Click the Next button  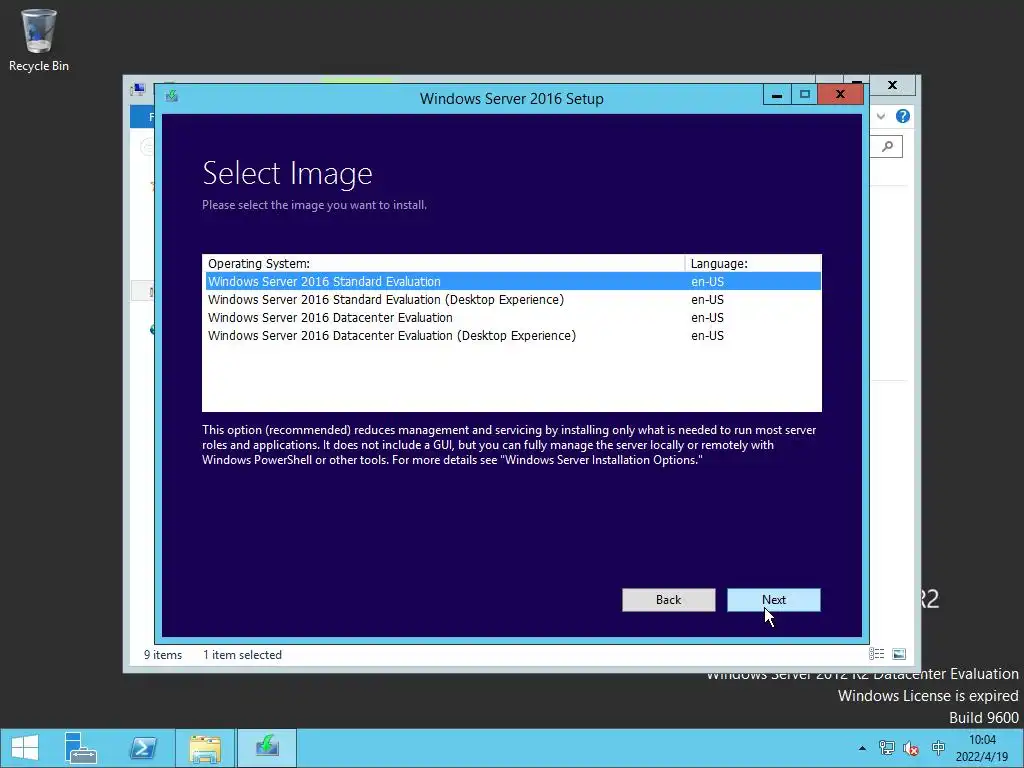(774, 600)
